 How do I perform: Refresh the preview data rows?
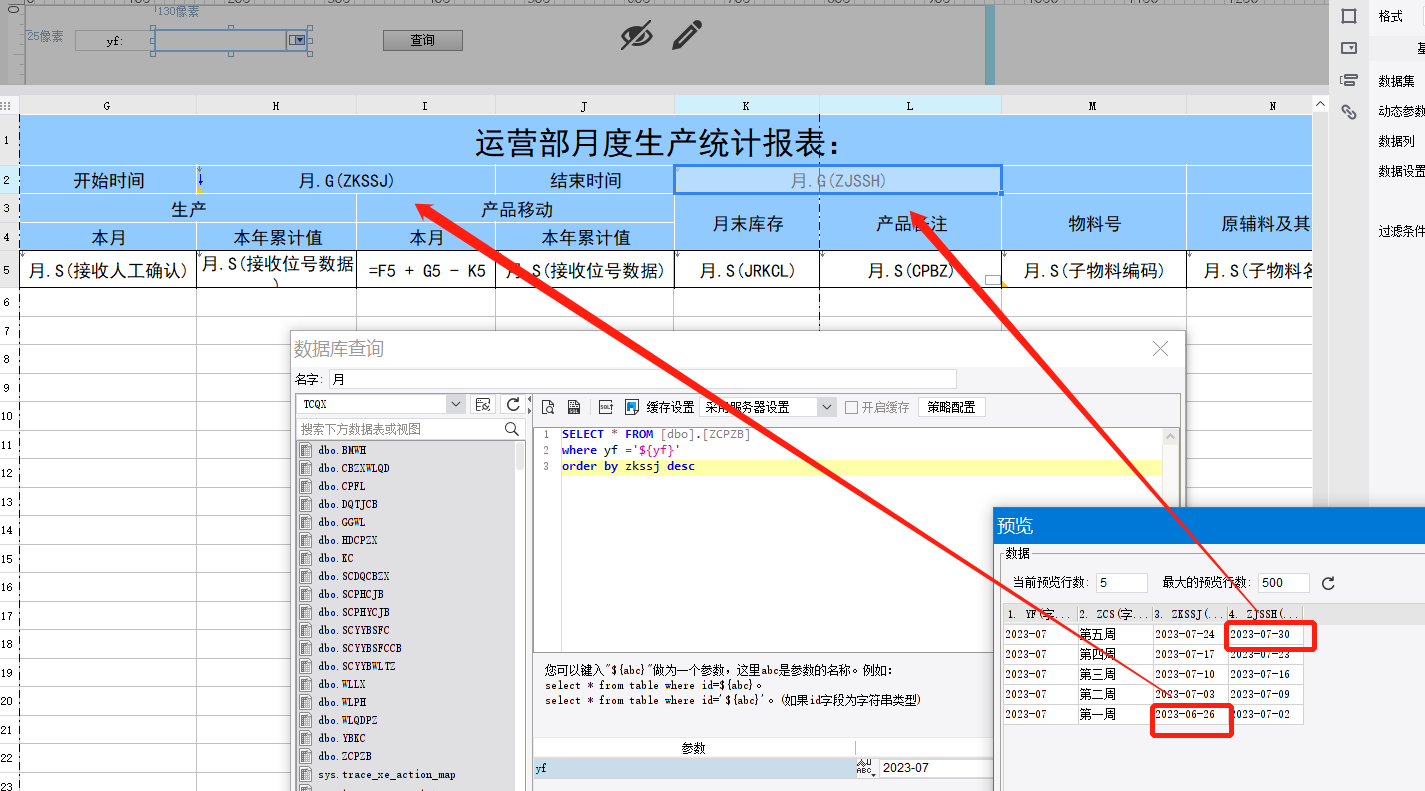click(x=1329, y=583)
